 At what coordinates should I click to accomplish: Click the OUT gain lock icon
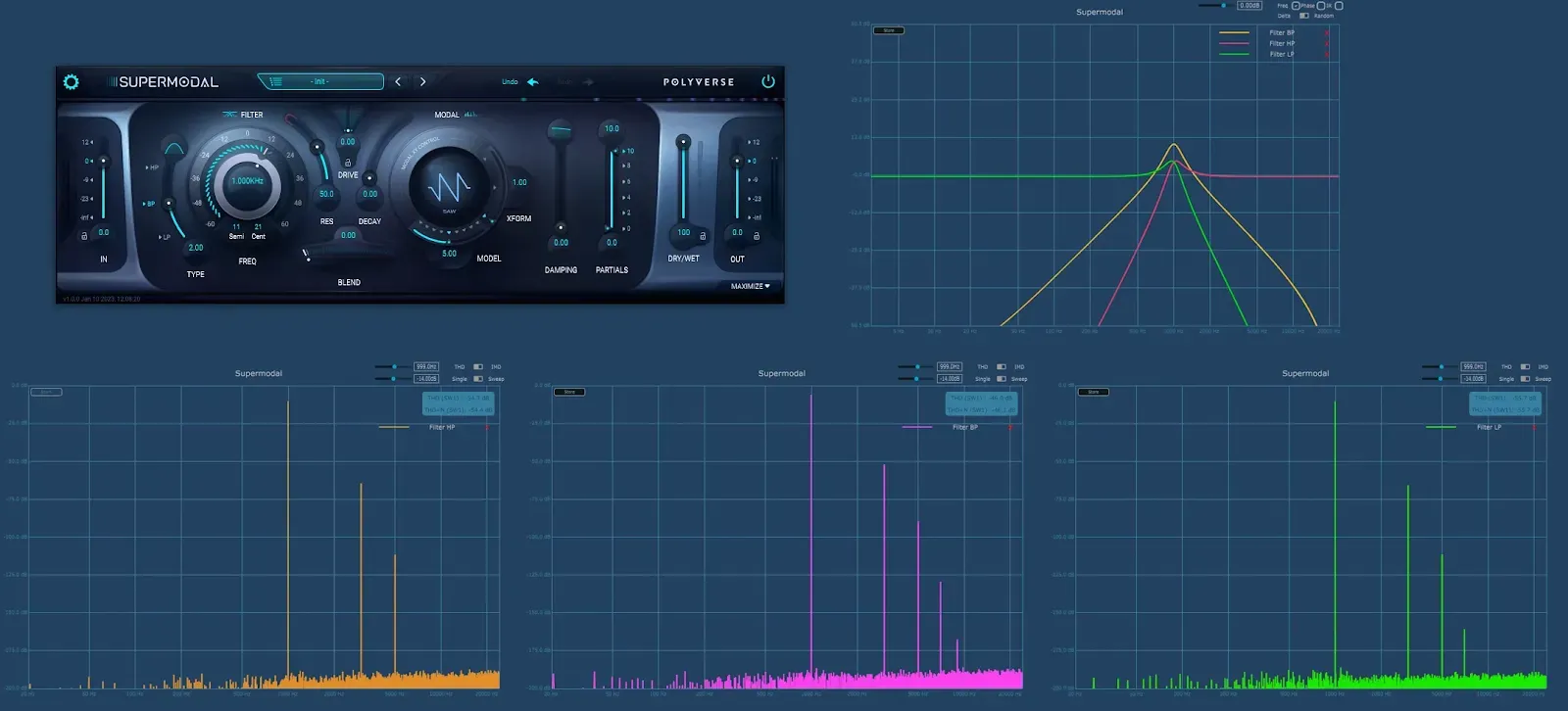coord(757,236)
